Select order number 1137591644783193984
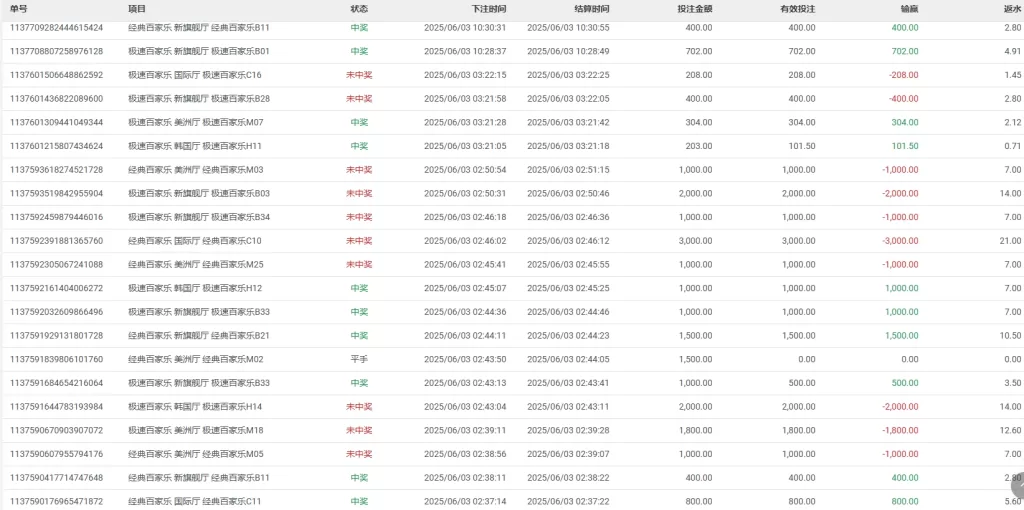 coord(56,407)
